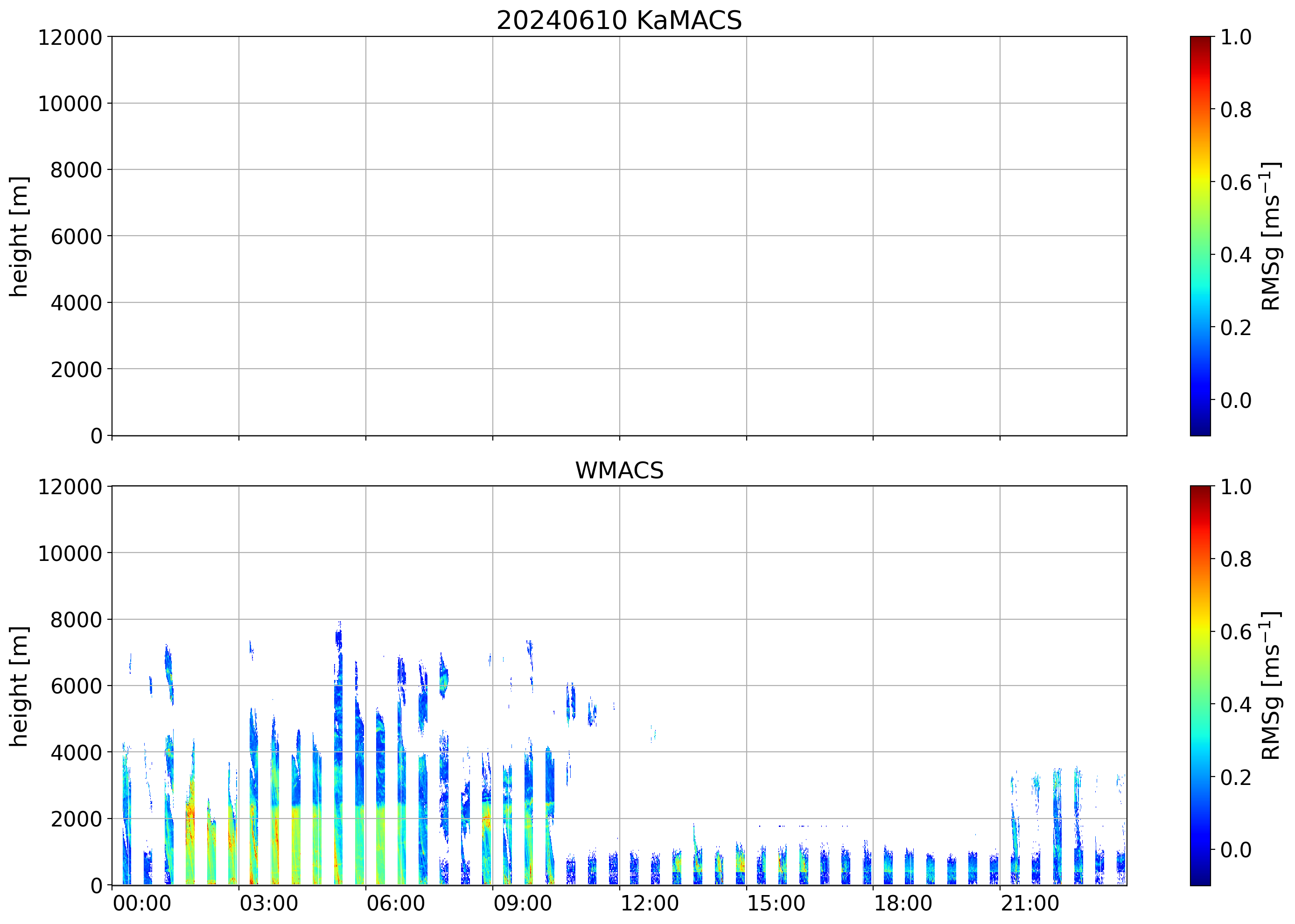The image size is (1295, 924).
Task: Click the 03:00 time axis label
Action: tap(268, 903)
